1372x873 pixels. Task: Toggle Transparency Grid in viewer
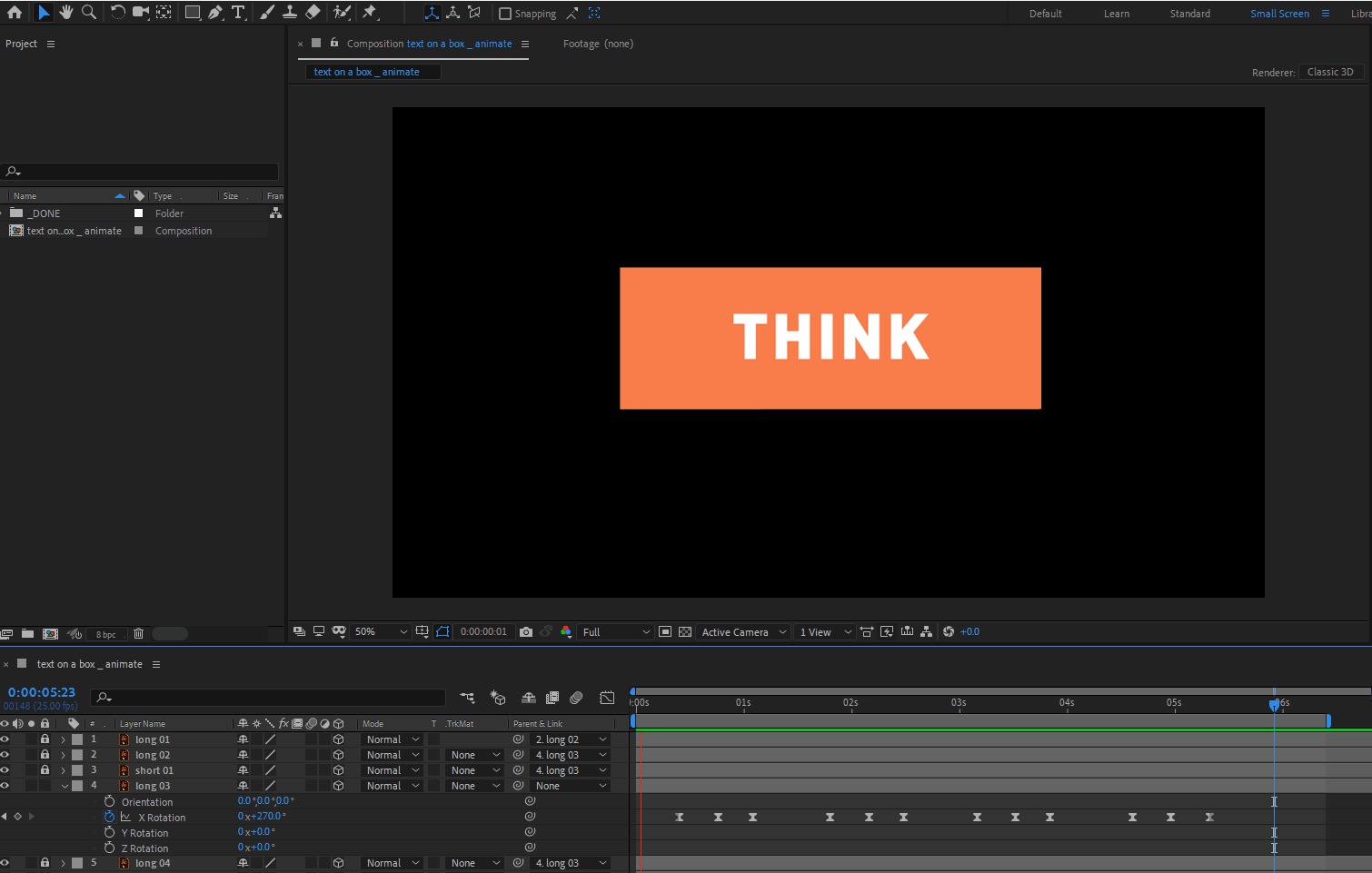[x=685, y=632]
